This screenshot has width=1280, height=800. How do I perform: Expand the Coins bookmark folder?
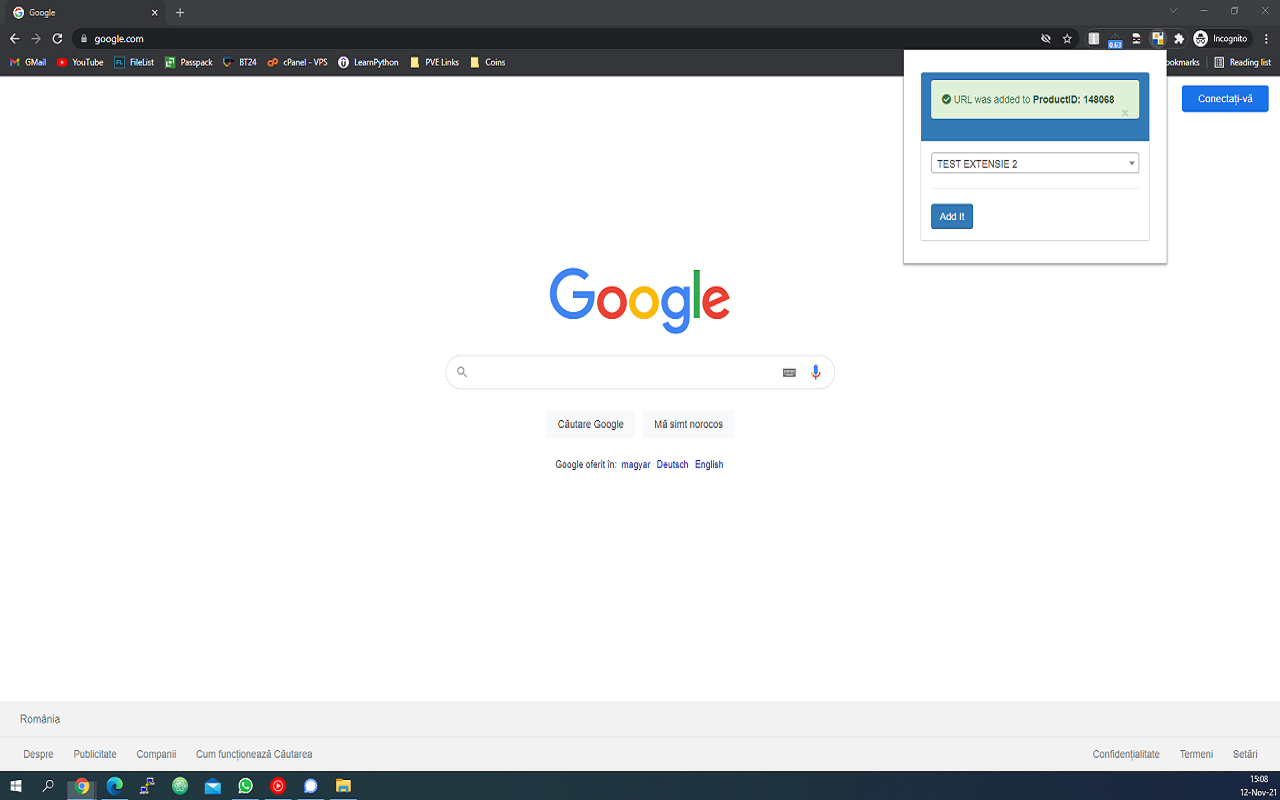point(487,62)
